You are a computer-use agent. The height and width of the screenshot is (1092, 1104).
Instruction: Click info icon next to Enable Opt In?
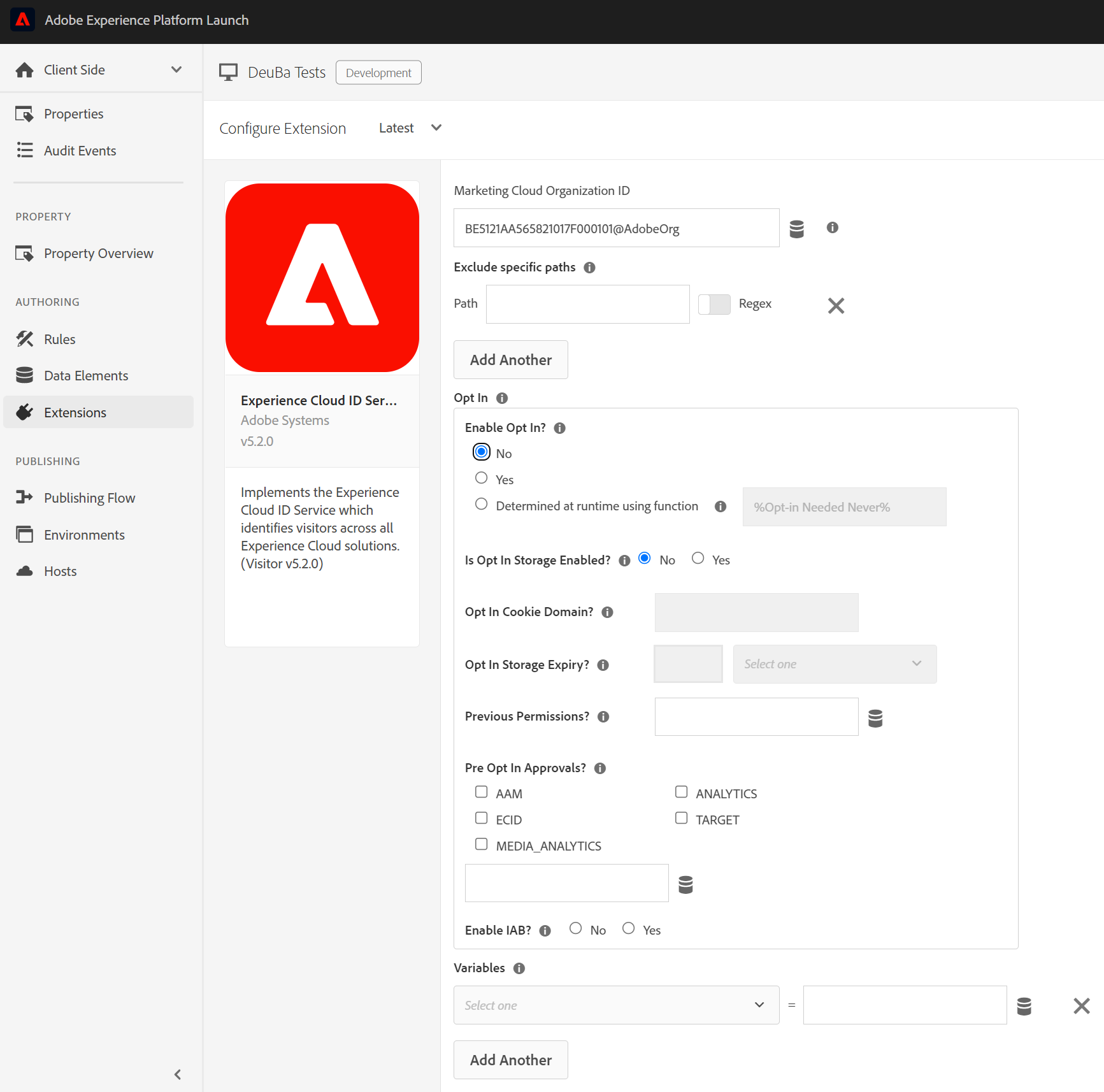coord(559,428)
